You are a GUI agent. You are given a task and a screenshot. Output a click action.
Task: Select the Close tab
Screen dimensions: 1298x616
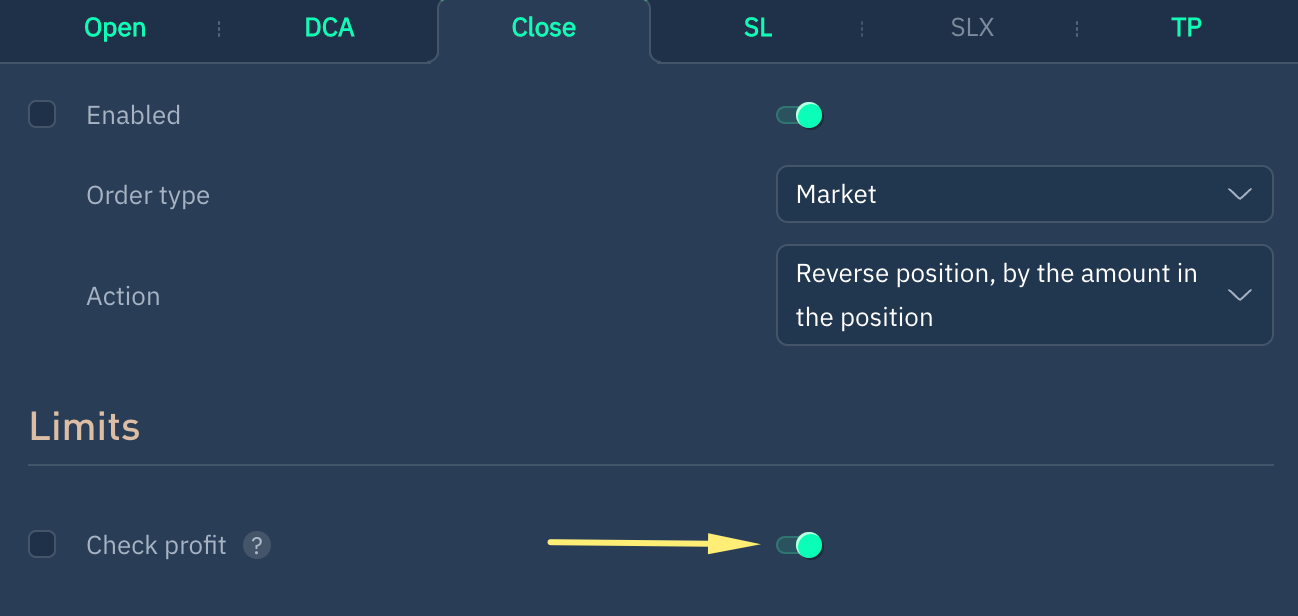point(544,28)
